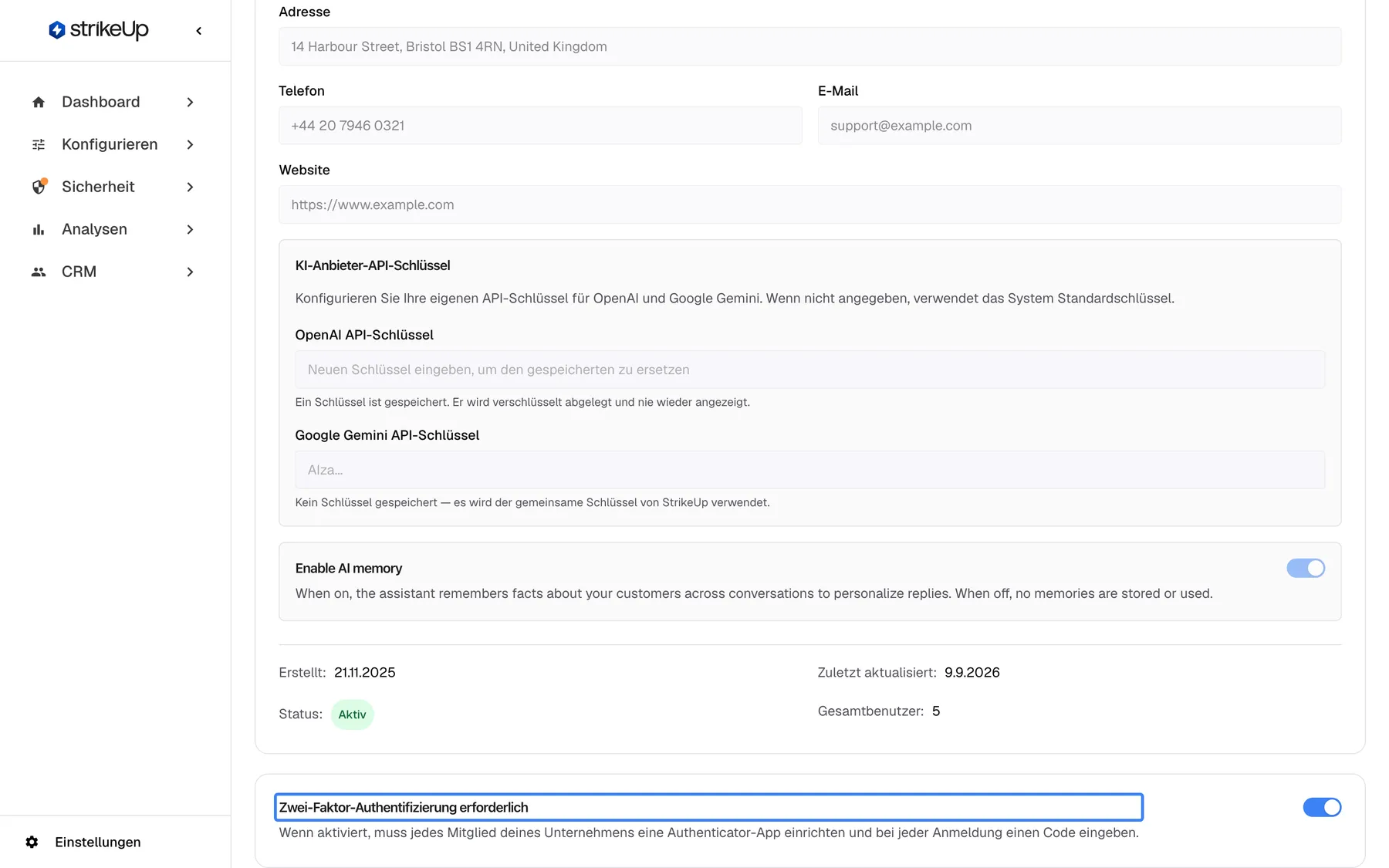Focus the Adresse input field
The image size is (1389, 868).
tap(809, 46)
